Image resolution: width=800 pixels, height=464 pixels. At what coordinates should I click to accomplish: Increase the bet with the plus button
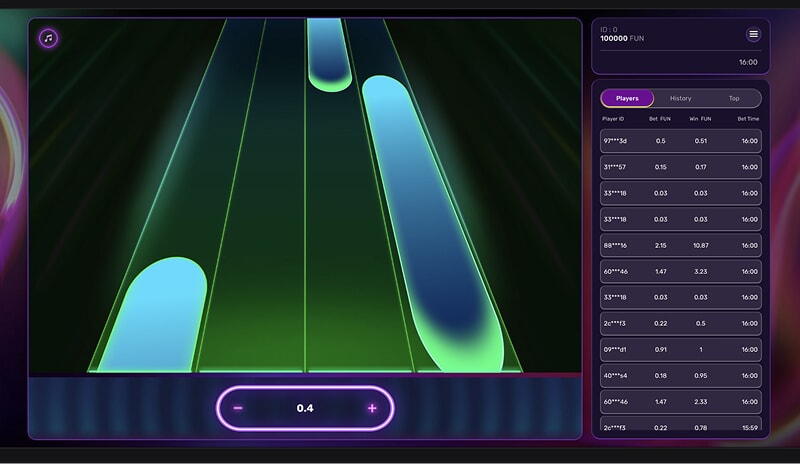(x=372, y=408)
